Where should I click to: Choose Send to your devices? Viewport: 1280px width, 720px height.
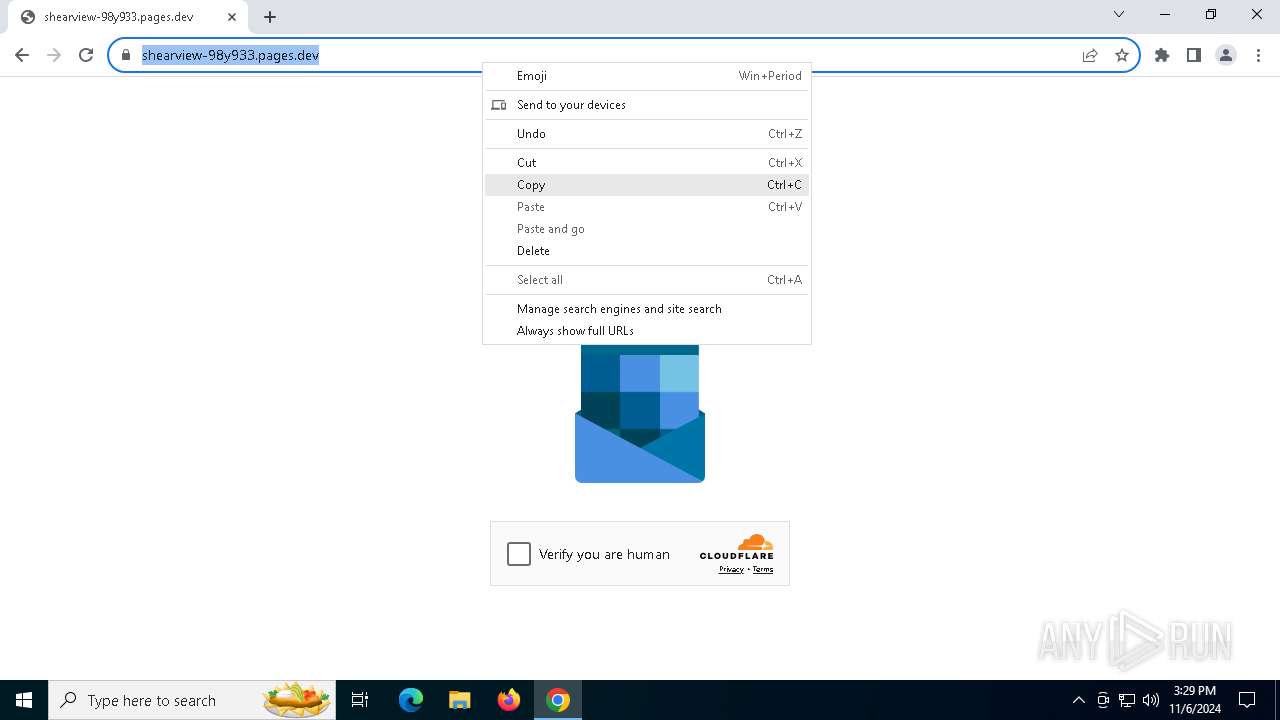pos(647,105)
